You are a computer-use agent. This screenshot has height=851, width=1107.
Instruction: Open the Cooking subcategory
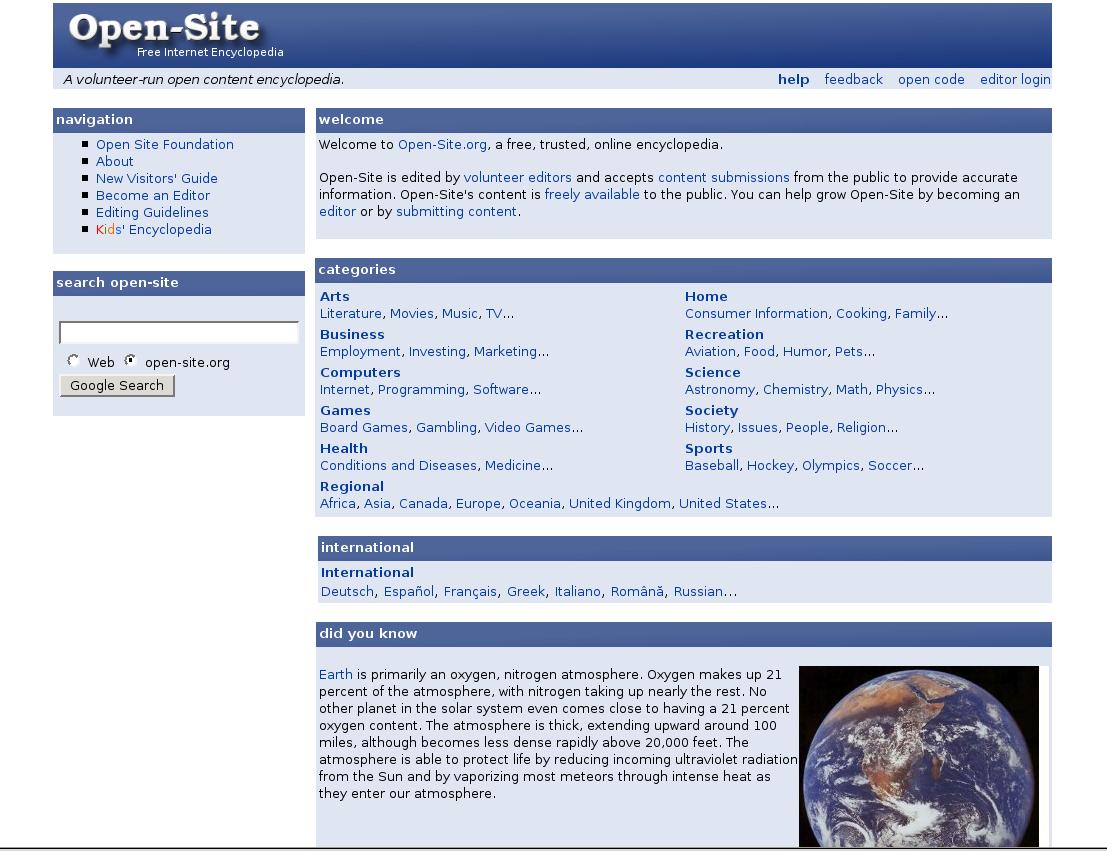pos(861,314)
